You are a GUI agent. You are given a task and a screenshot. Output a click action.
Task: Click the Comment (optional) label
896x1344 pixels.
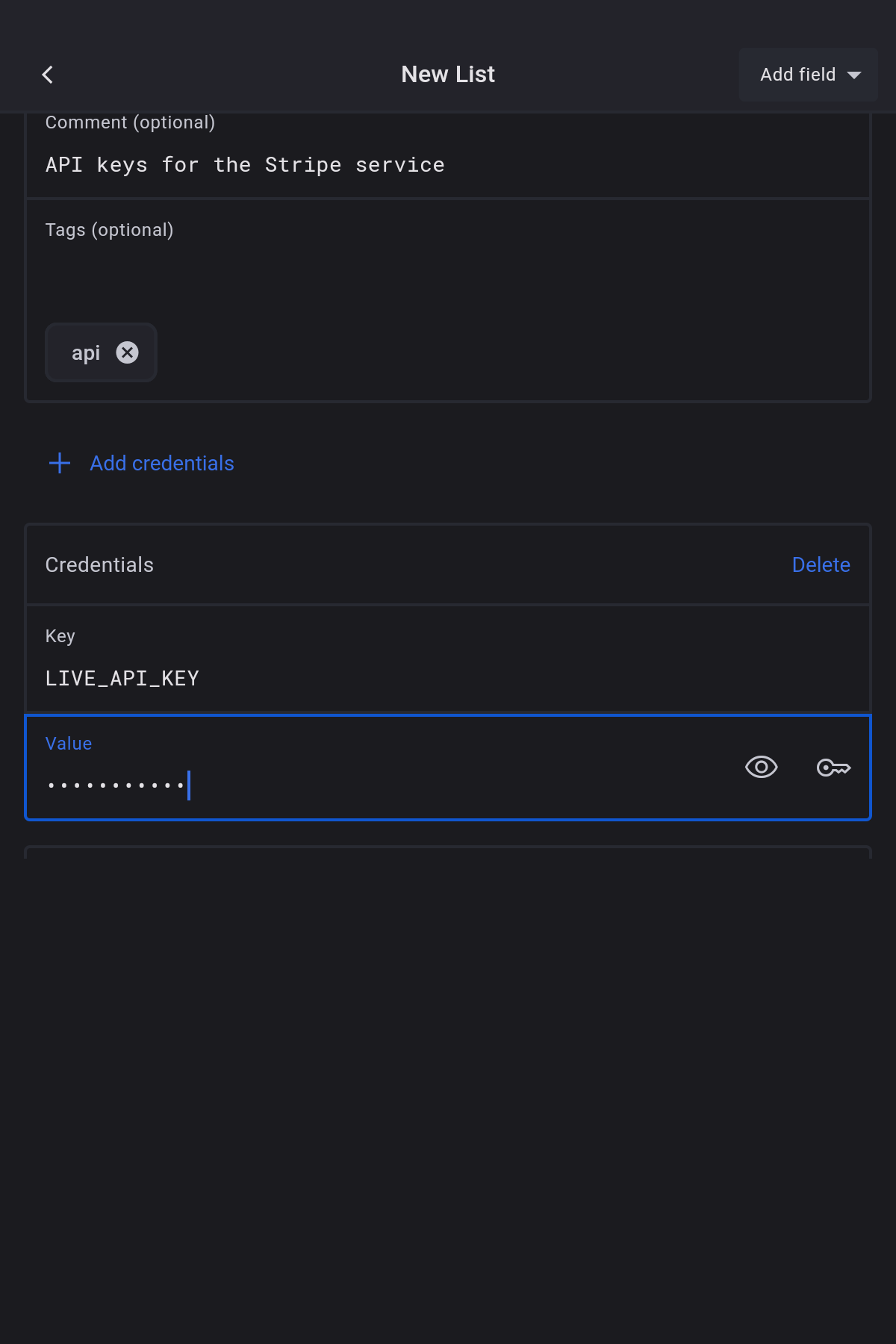pyautogui.click(x=130, y=122)
